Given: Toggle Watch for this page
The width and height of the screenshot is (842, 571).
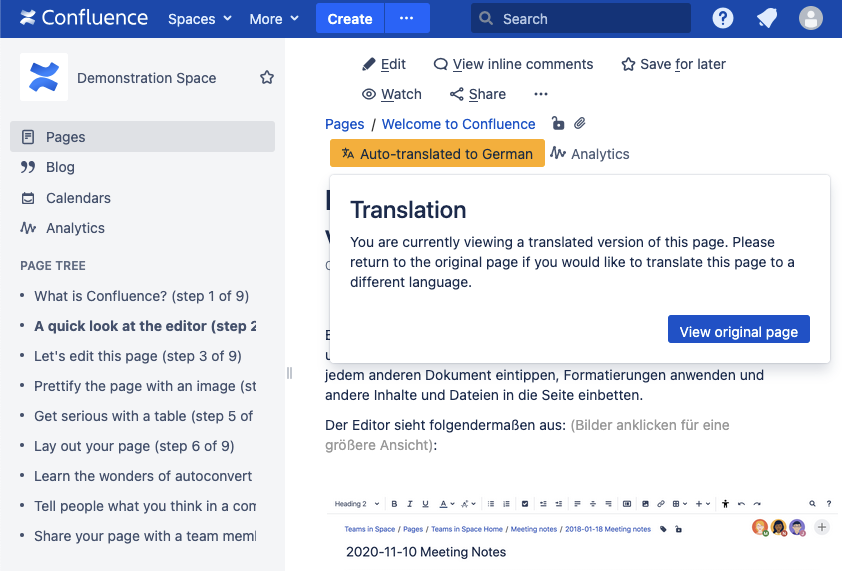Looking at the screenshot, I should click(x=391, y=95).
